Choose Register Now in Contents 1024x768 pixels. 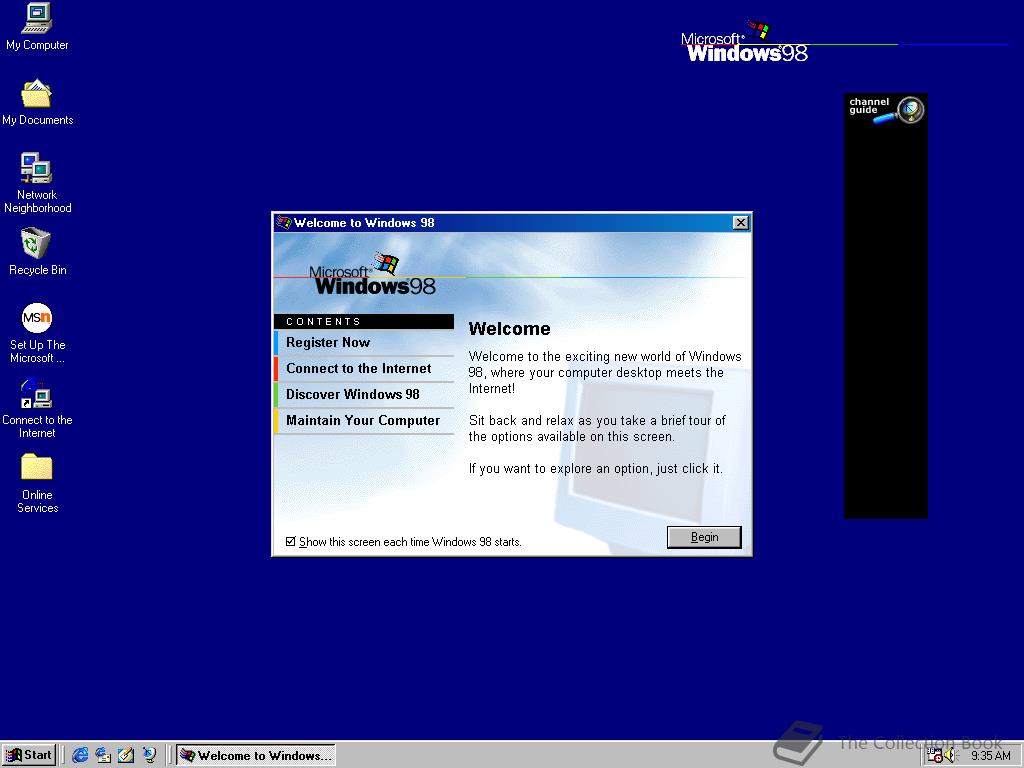click(x=364, y=342)
